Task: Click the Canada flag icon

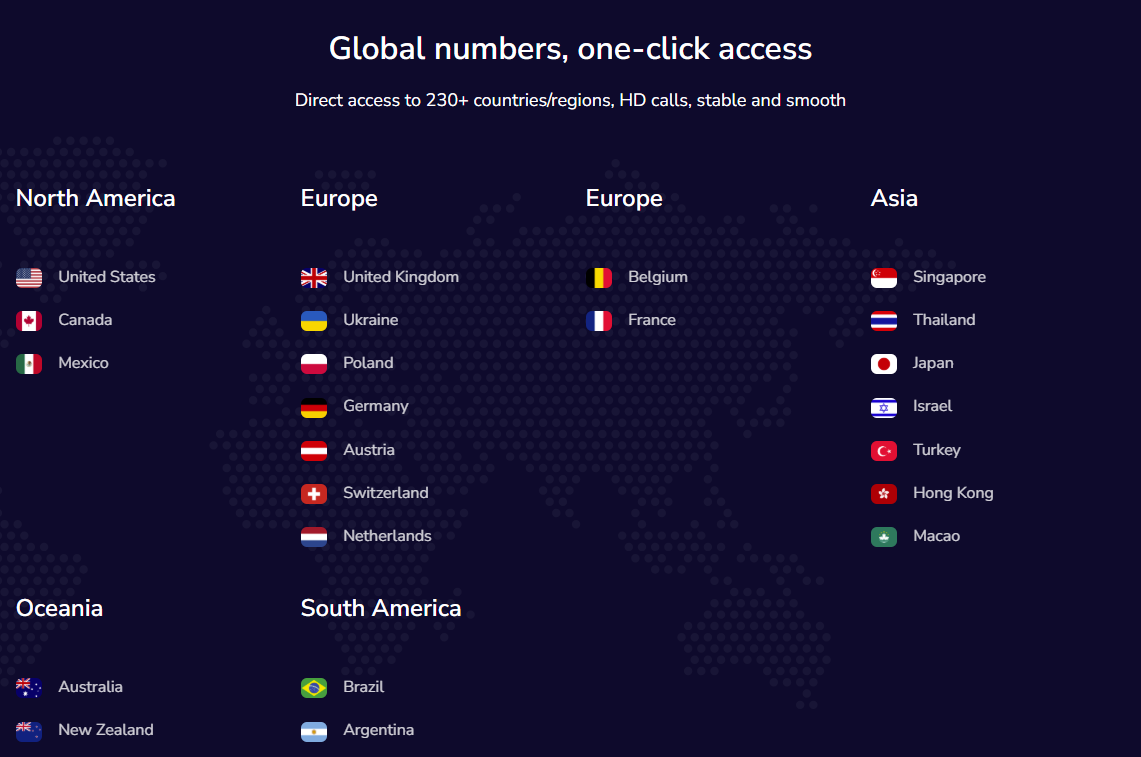Action: point(29,321)
